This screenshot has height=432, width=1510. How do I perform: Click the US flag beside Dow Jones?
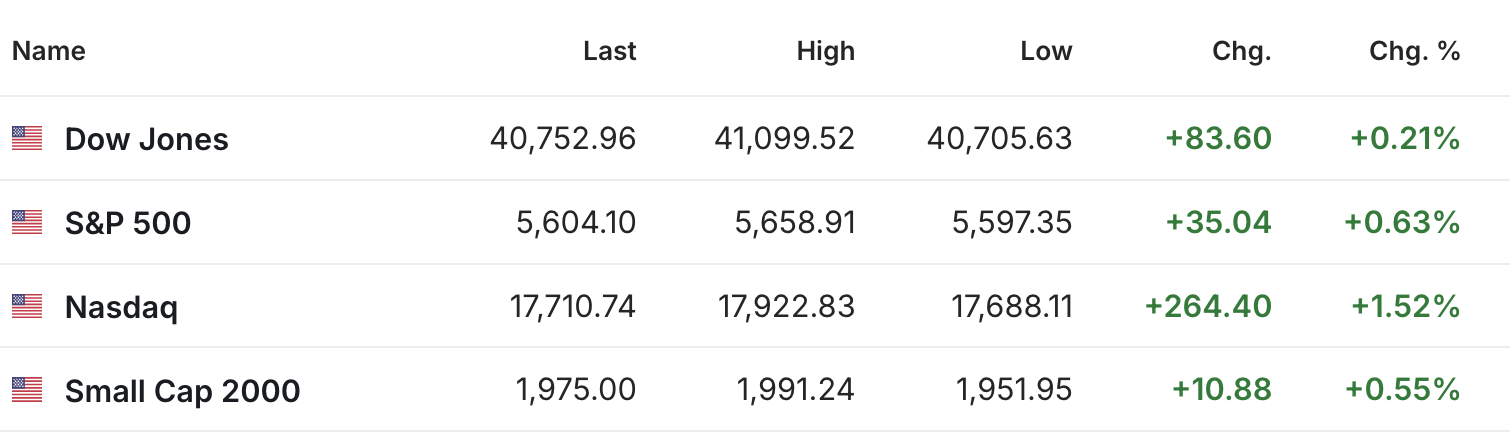point(27,139)
